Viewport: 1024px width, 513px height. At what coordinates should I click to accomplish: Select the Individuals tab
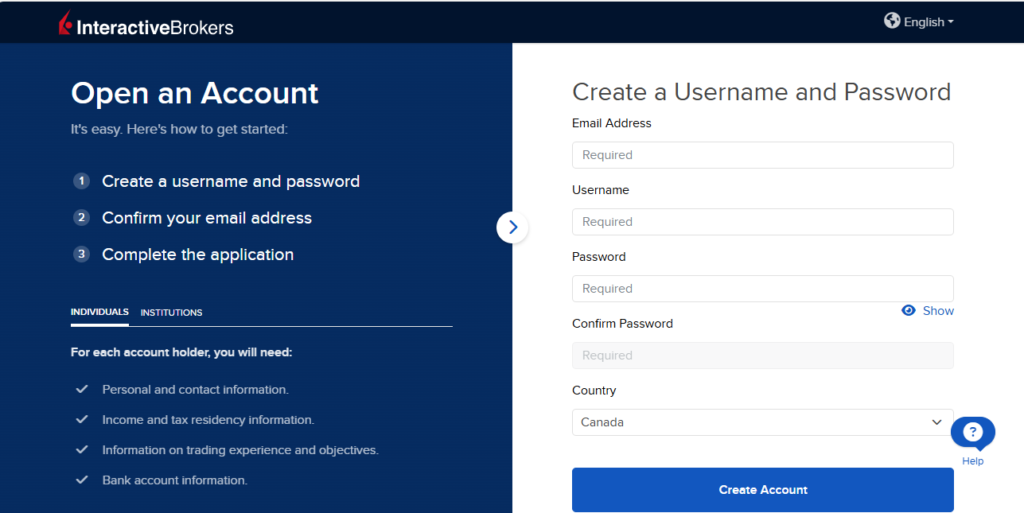(99, 312)
